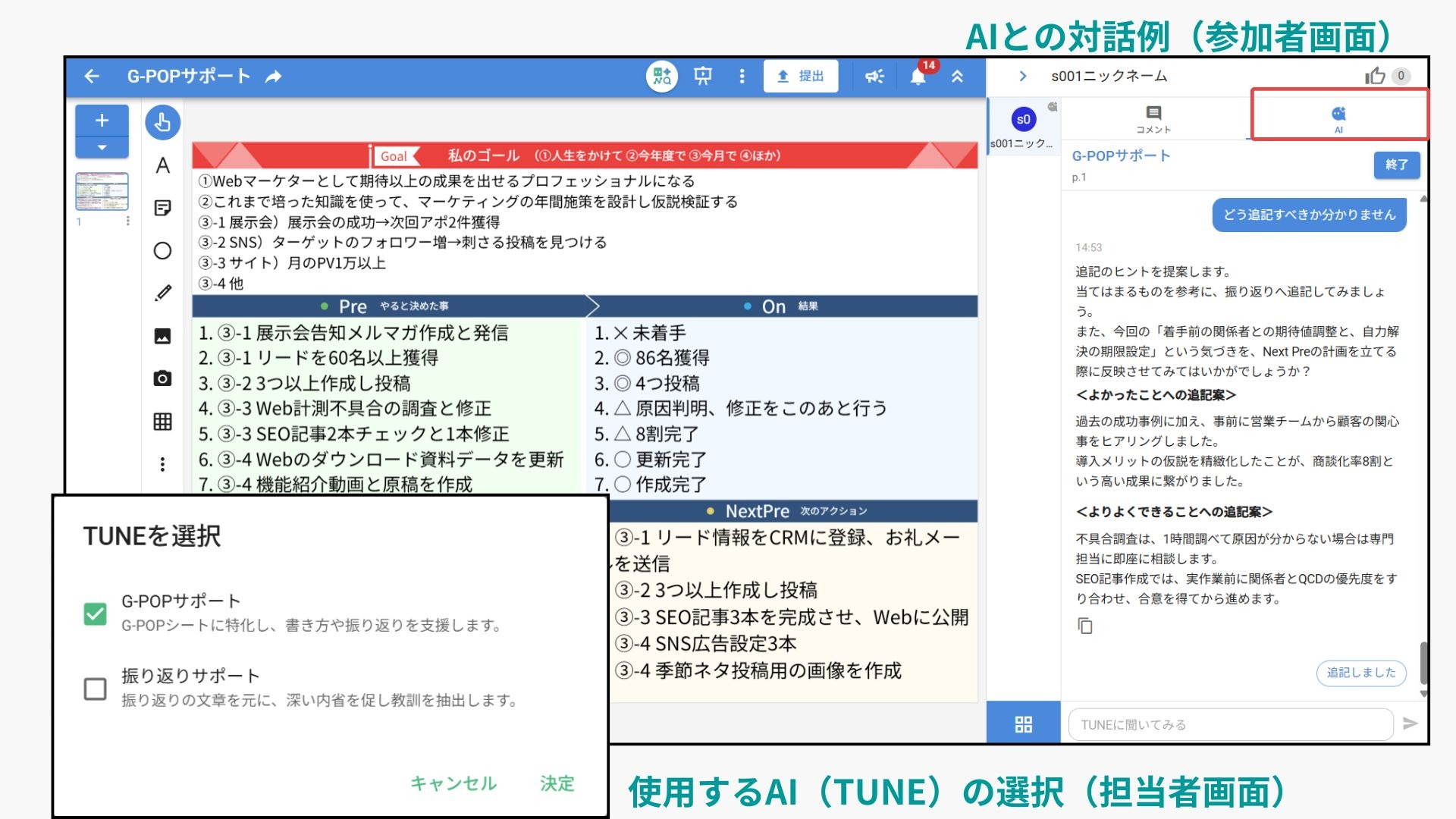This screenshot has height=819, width=1456.
Task: Open page thumbnail three-dot options
Action: tap(127, 221)
